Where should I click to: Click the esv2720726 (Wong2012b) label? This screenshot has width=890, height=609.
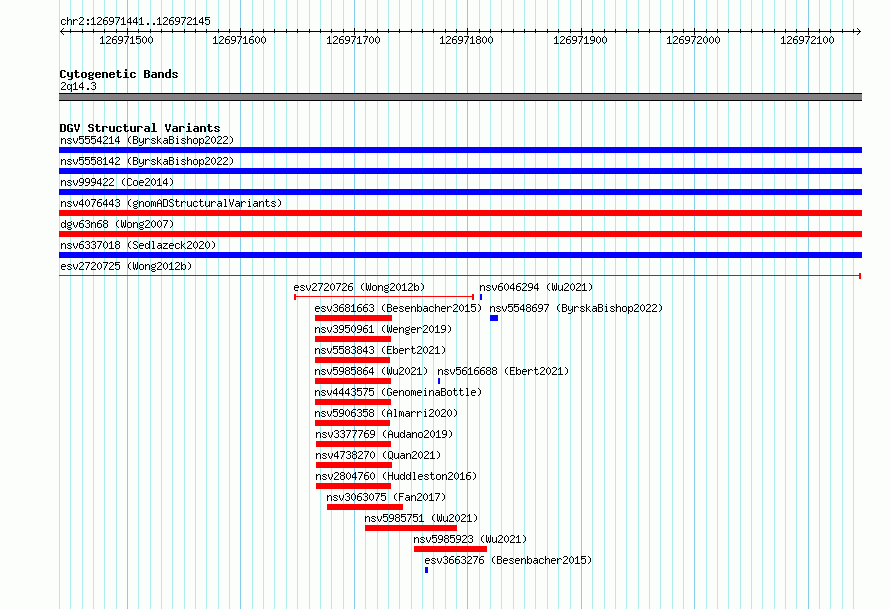click(359, 287)
